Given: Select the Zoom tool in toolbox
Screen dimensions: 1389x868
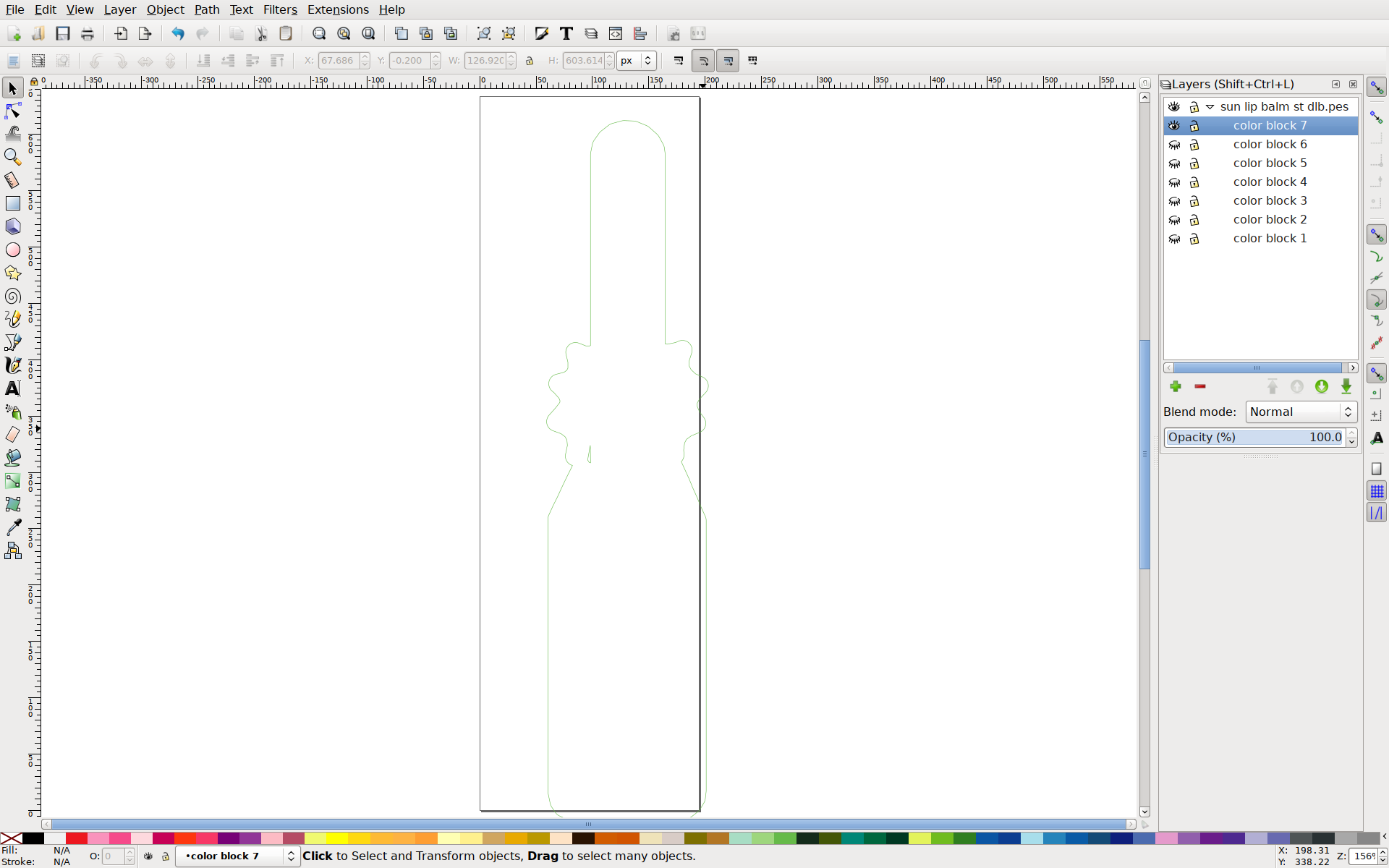Looking at the screenshot, I should point(12,157).
